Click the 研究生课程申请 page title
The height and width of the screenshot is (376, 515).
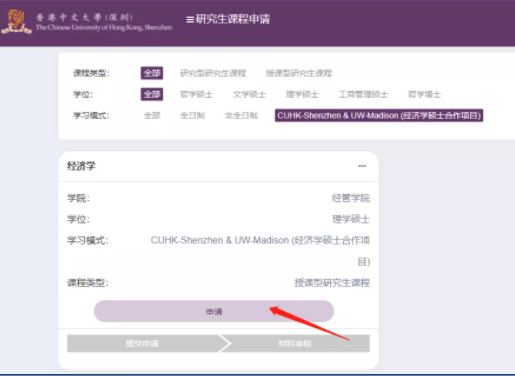[x=233, y=19]
